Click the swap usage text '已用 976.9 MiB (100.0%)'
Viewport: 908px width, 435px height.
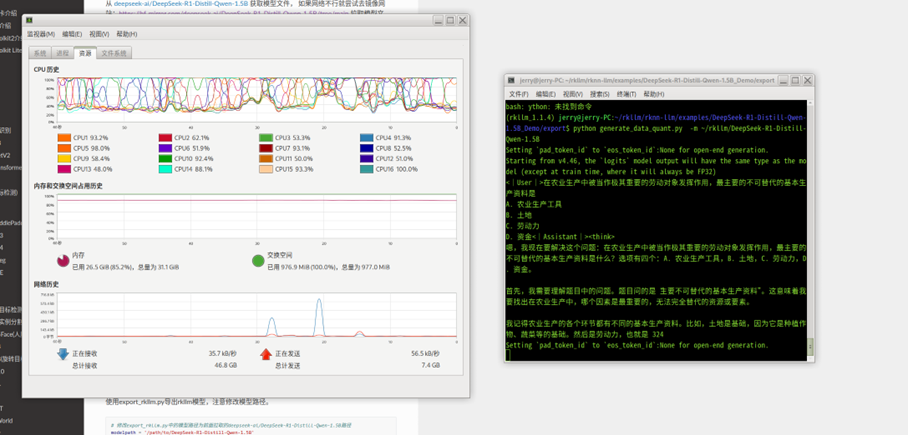pos(303,268)
